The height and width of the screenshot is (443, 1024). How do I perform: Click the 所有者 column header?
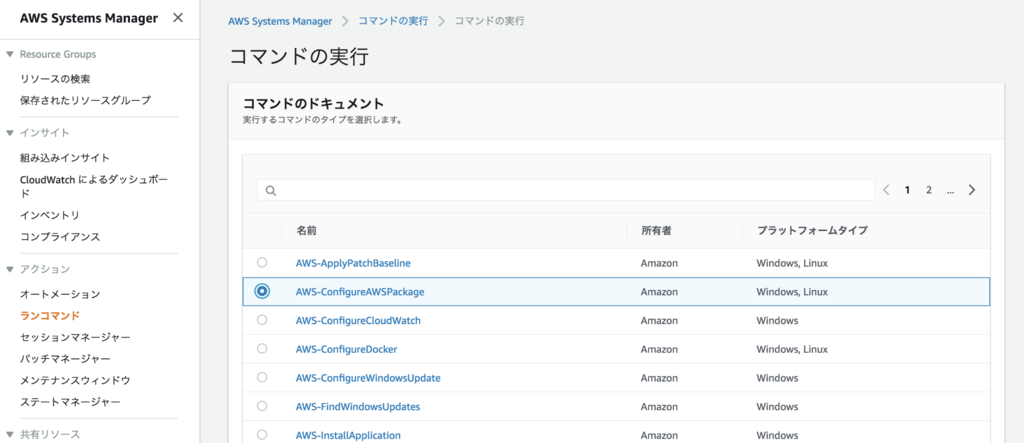coord(656,230)
